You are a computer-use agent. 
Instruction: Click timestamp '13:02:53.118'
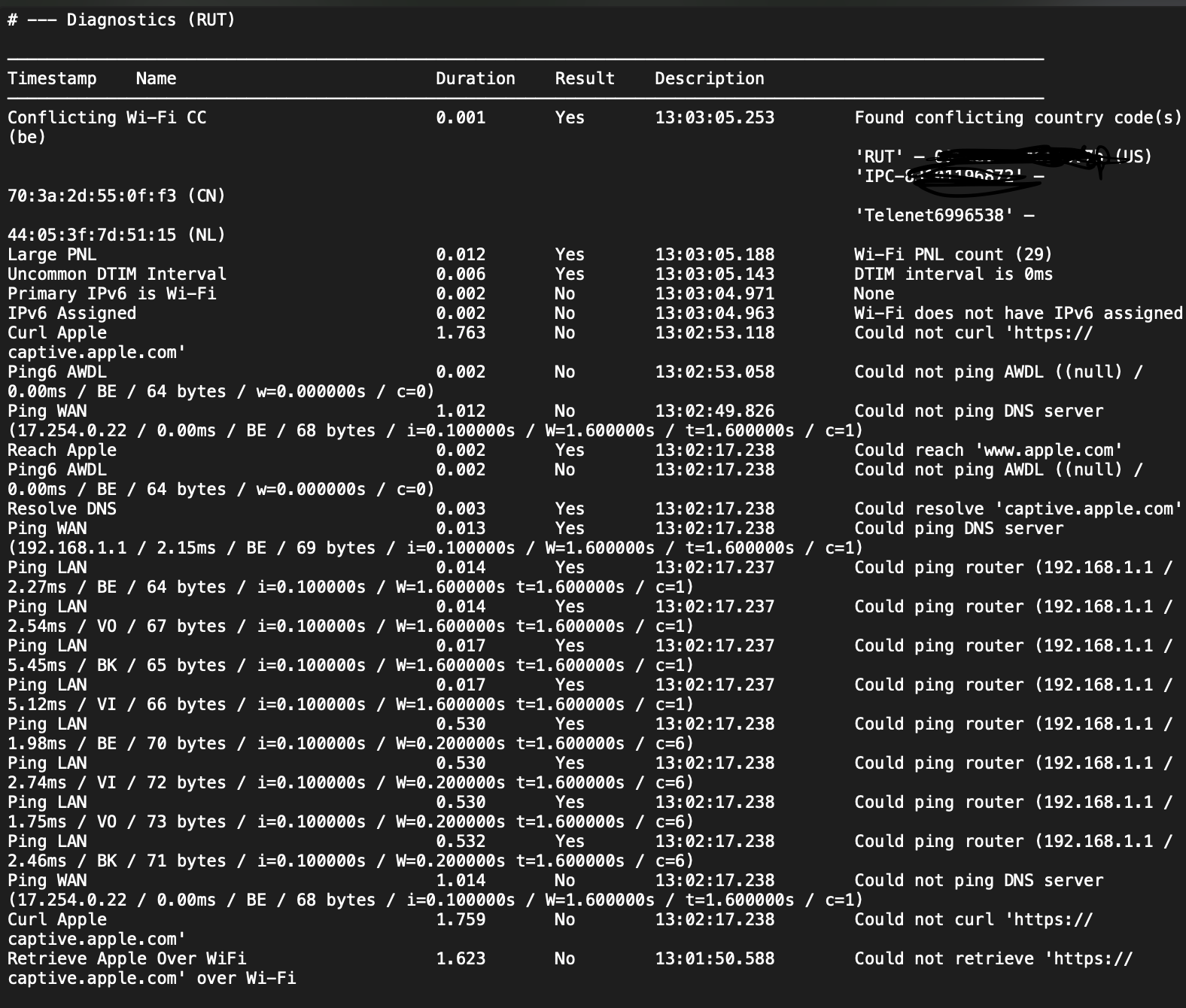[x=714, y=332]
